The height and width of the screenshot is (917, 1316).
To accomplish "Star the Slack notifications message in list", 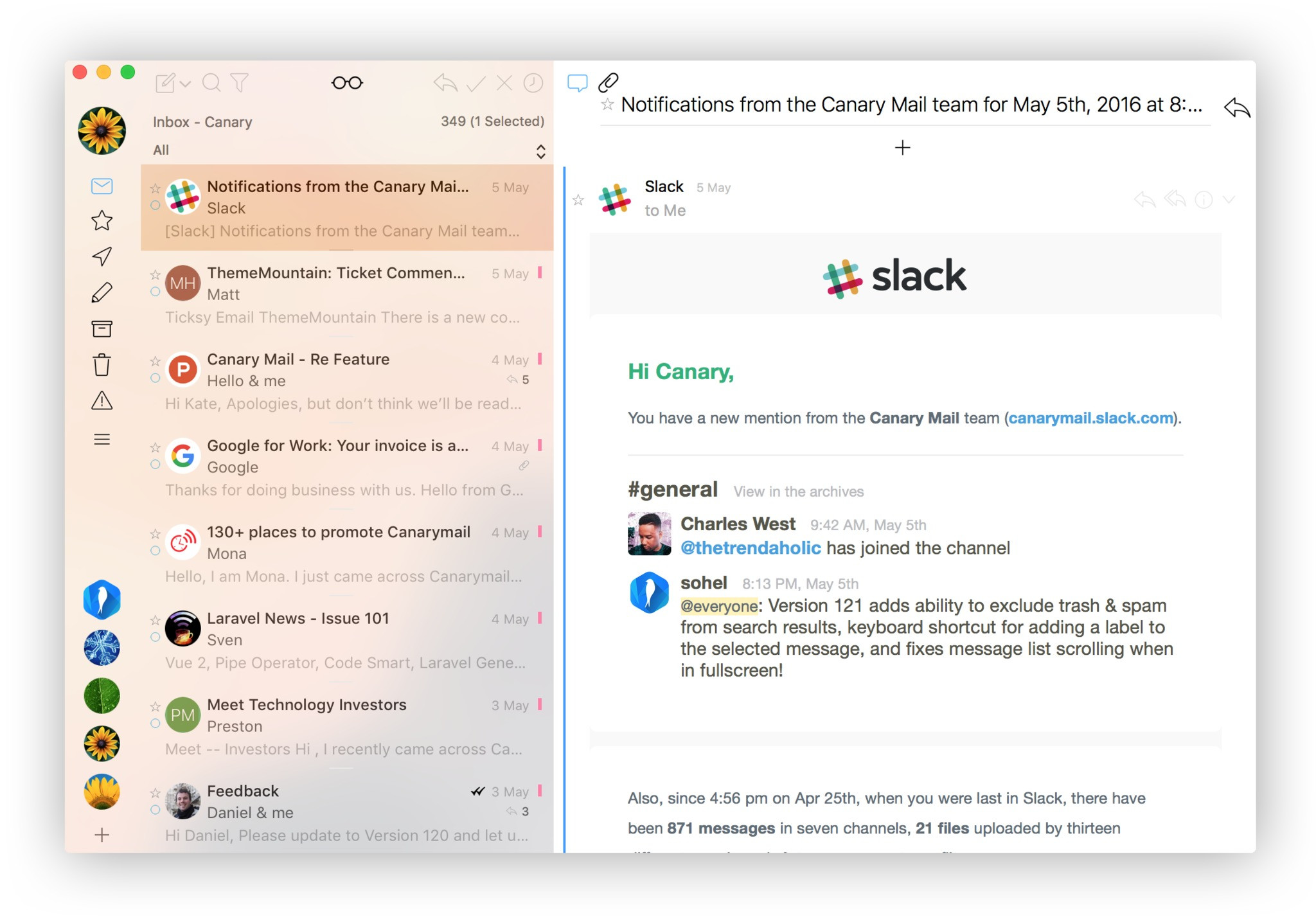I will pos(156,188).
